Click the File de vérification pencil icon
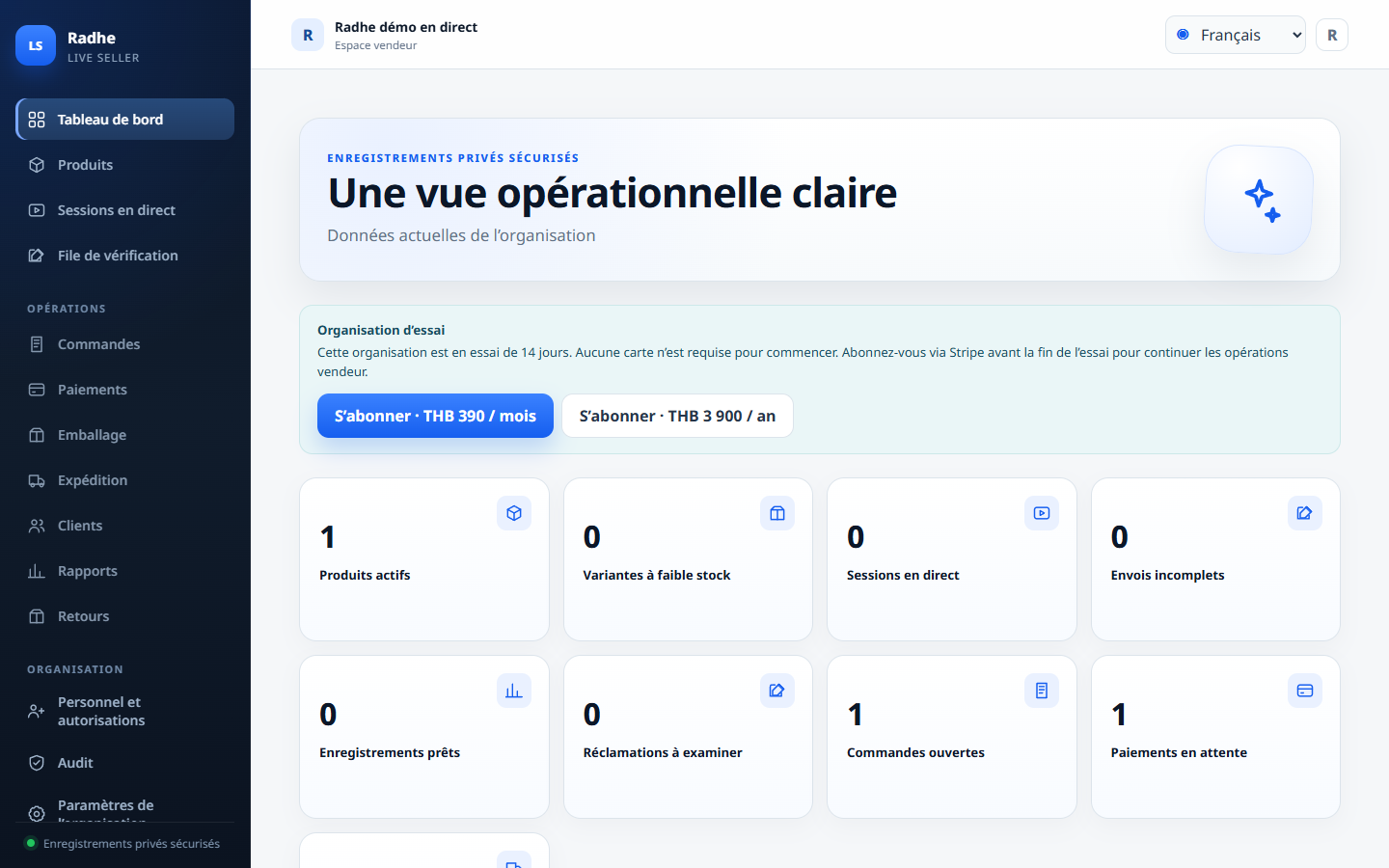 click(37, 256)
